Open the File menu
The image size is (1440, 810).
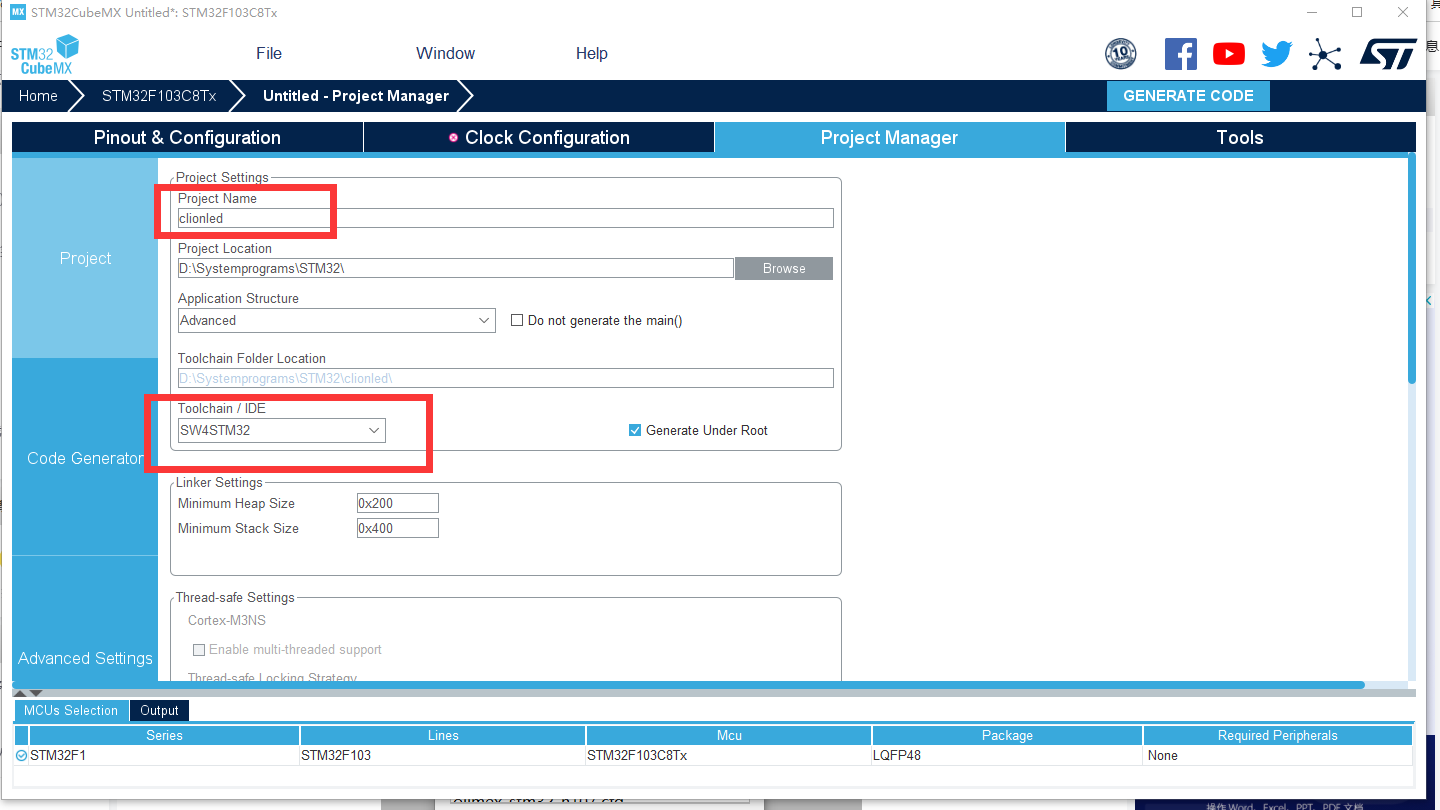[269, 54]
